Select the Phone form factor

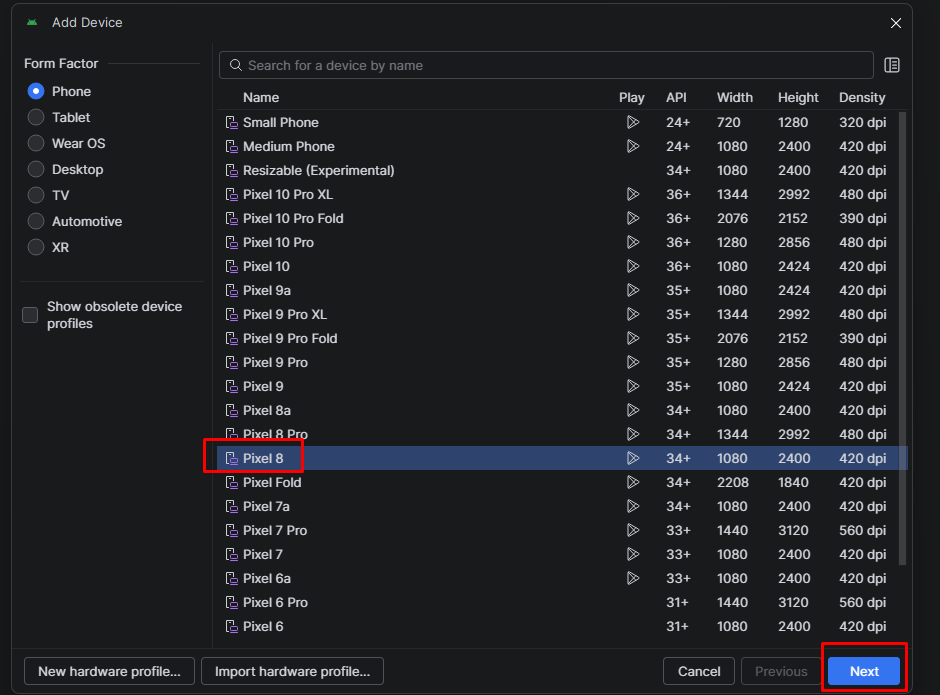(x=36, y=91)
